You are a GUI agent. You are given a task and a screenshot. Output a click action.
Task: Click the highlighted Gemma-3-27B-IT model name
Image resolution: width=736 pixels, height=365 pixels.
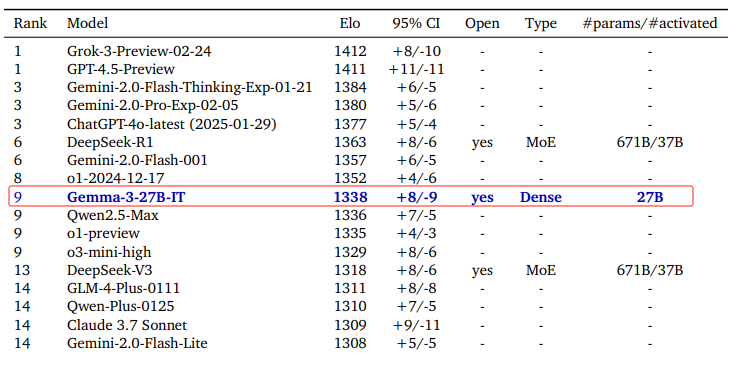click(x=126, y=197)
